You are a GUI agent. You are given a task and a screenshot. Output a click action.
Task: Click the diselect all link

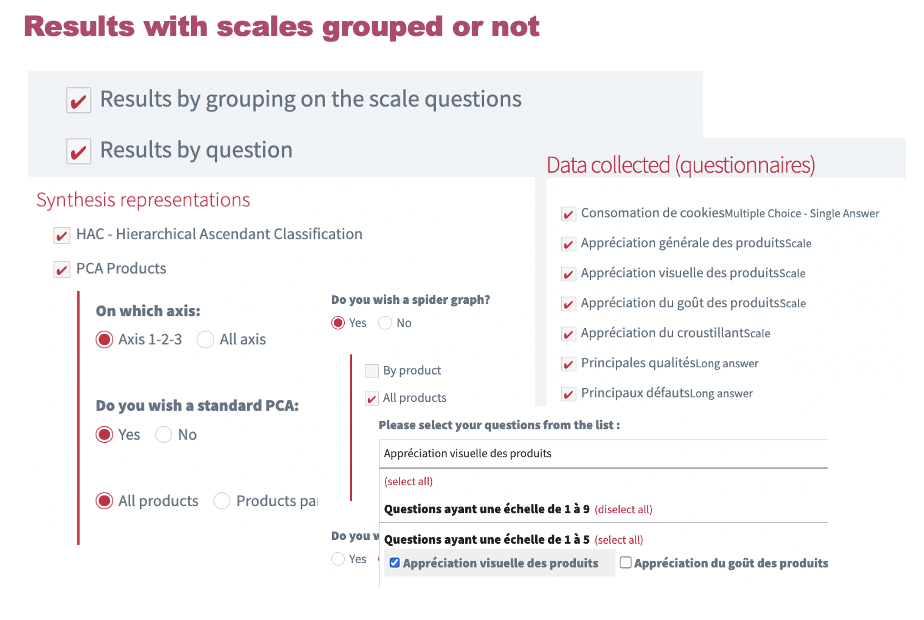[x=623, y=509]
